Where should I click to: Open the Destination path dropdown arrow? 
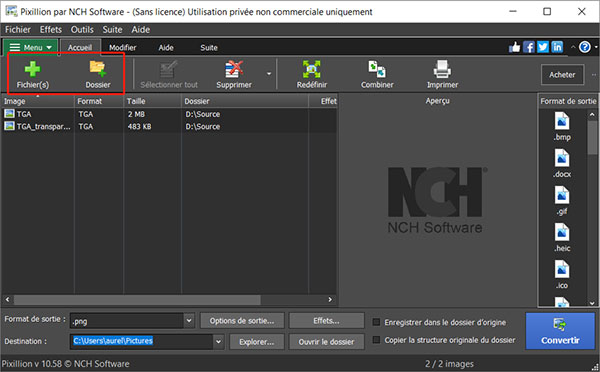[x=218, y=341]
